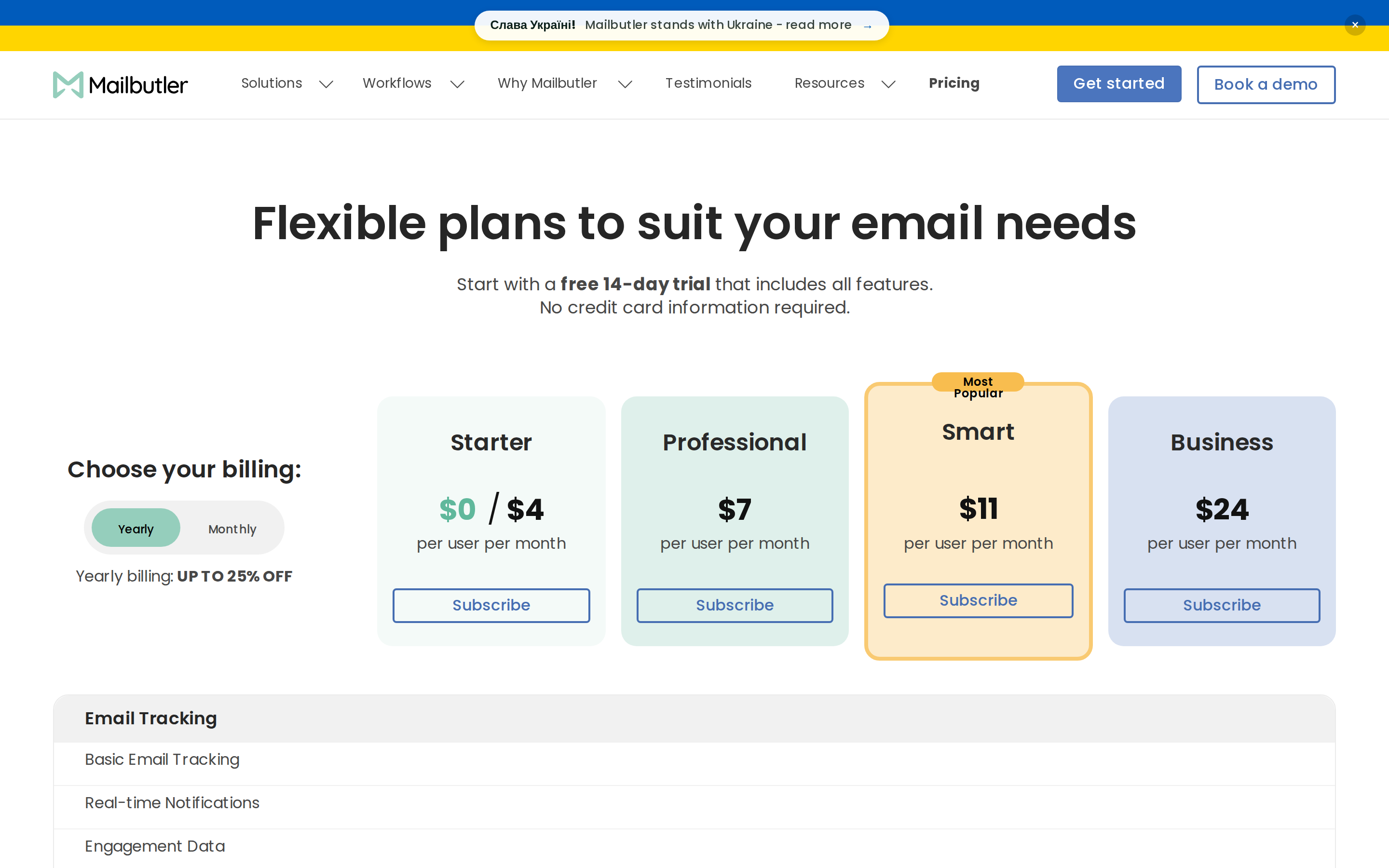Click 'UP TO 25% OFF' text
Screen dimensions: 1389x868
[235, 576]
